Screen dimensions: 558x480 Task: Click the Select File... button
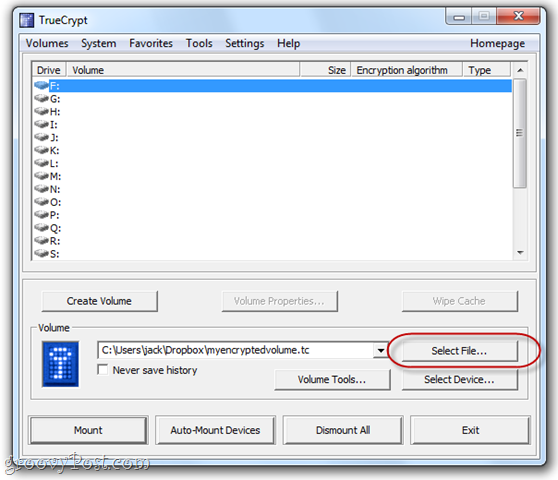pos(459,351)
